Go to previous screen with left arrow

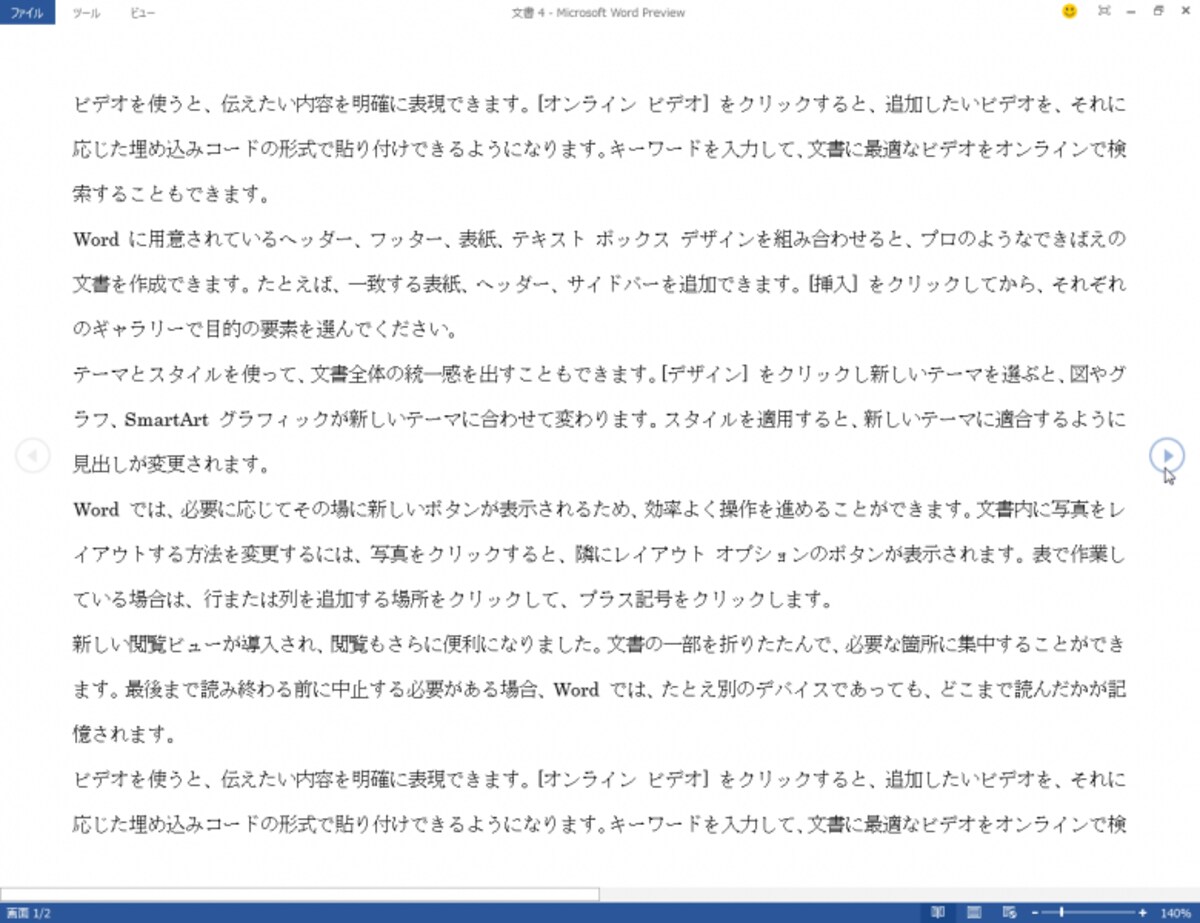33,456
